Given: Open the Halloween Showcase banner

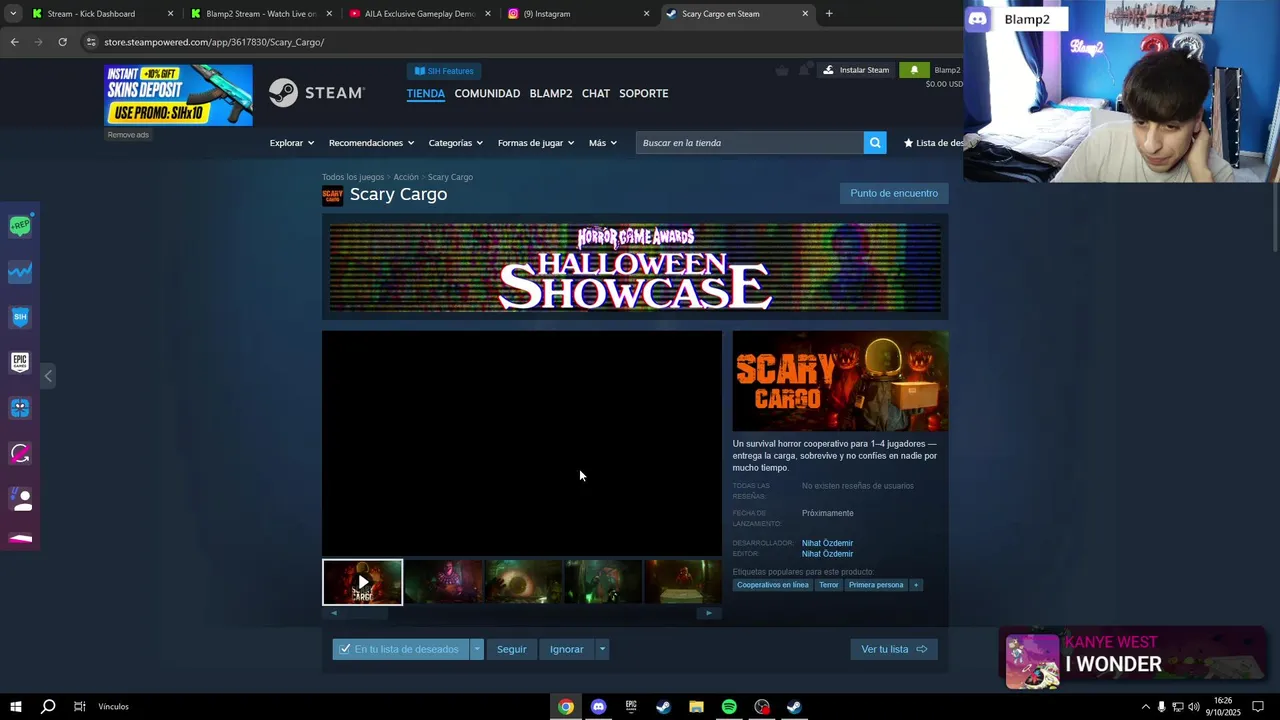Looking at the screenshot, I should click(635, 267).
